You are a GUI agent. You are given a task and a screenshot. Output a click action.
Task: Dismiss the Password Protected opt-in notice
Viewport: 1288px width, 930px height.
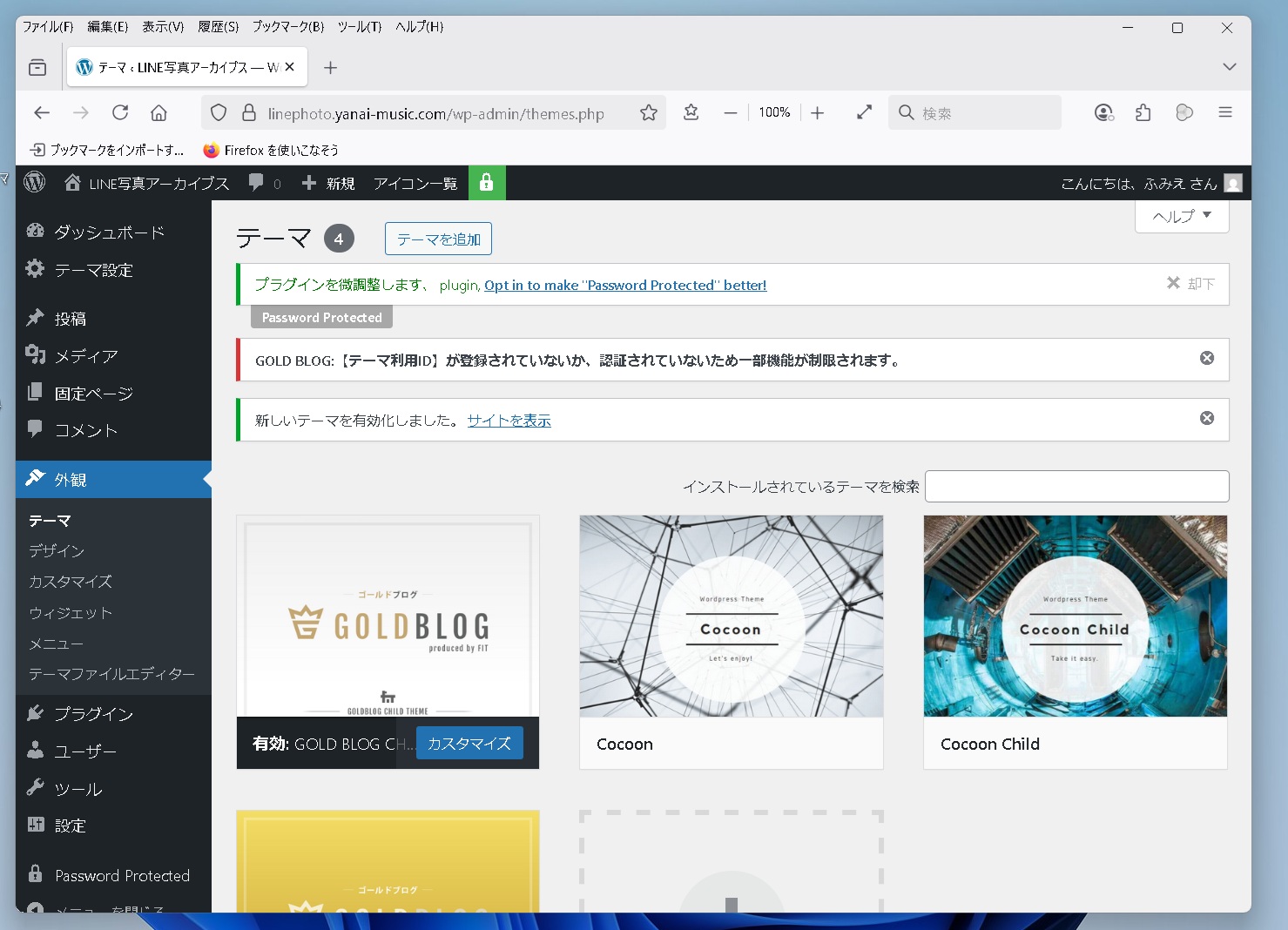coord(1190,283)
